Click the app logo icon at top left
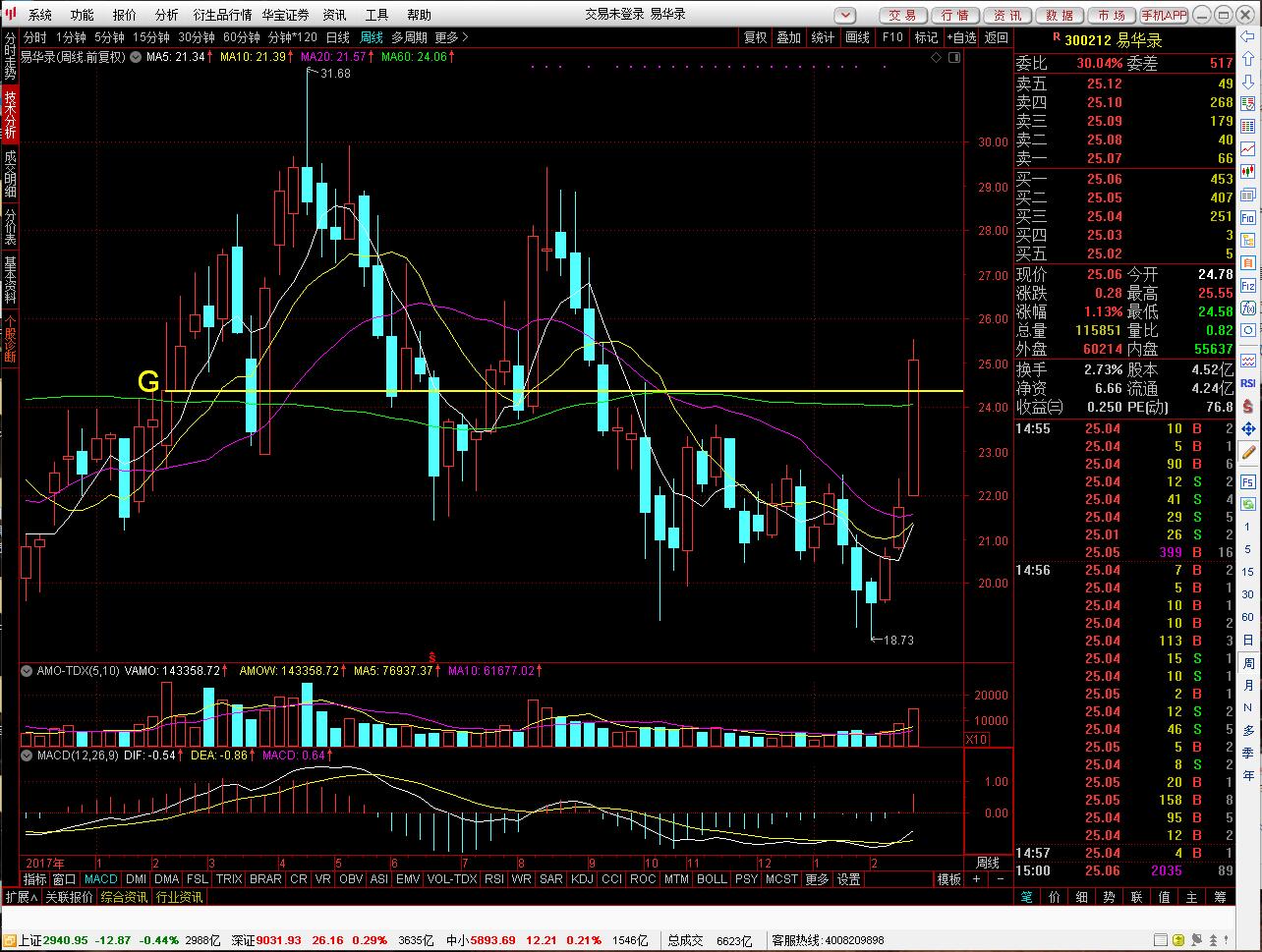The image size is (1262, 952). (x=10, y=14)
